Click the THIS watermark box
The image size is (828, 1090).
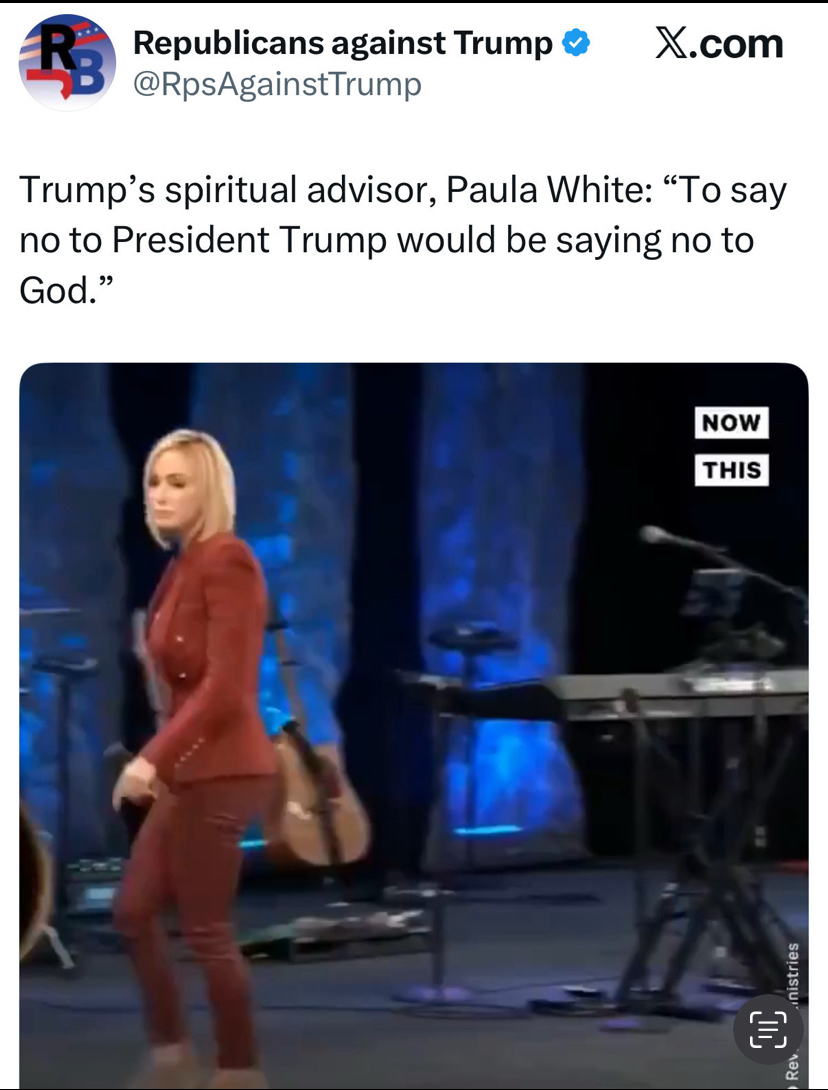(731, 470)
